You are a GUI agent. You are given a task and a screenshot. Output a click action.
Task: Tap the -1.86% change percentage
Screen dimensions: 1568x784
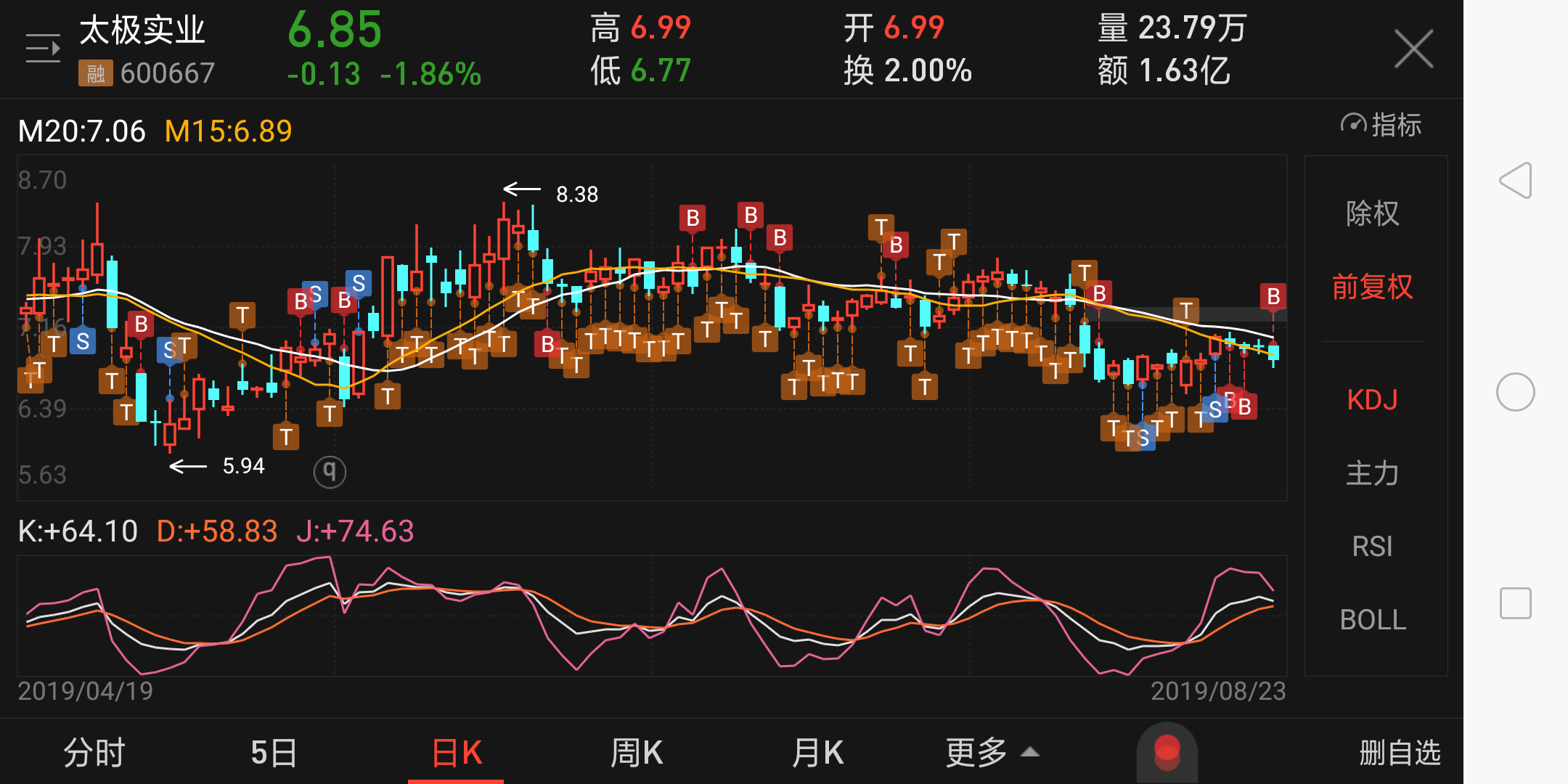[430, 74]
